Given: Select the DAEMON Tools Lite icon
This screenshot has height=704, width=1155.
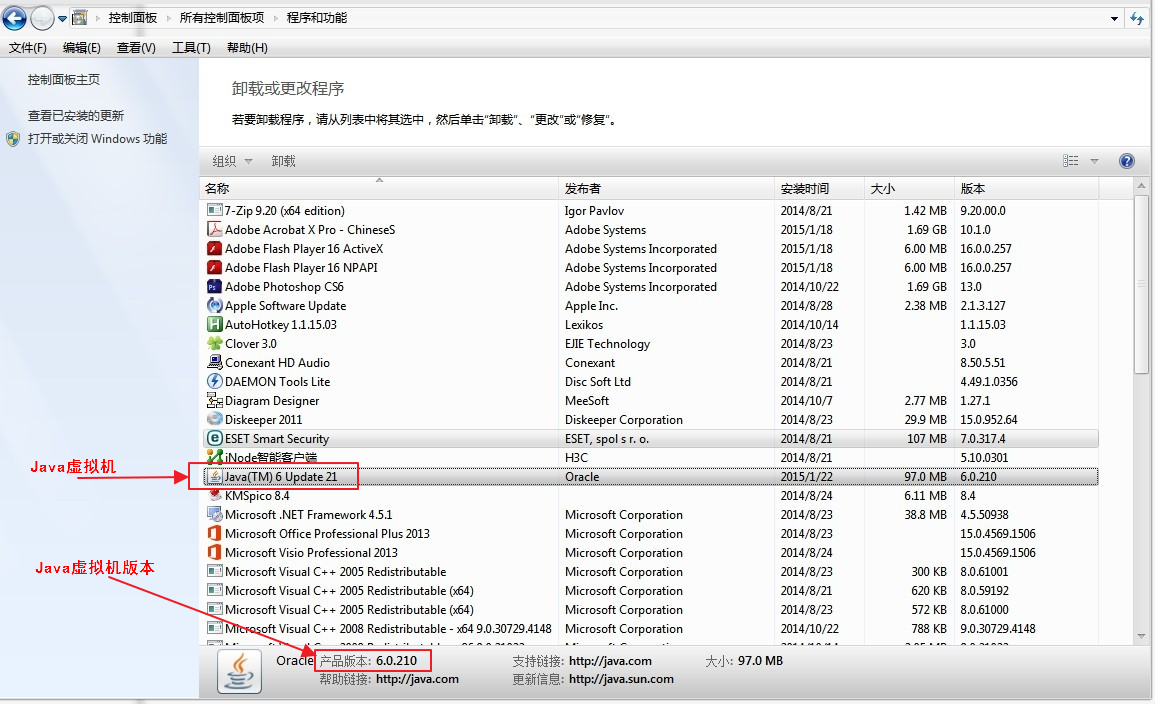Looking at the screenshot, I should tap(214, 382).
